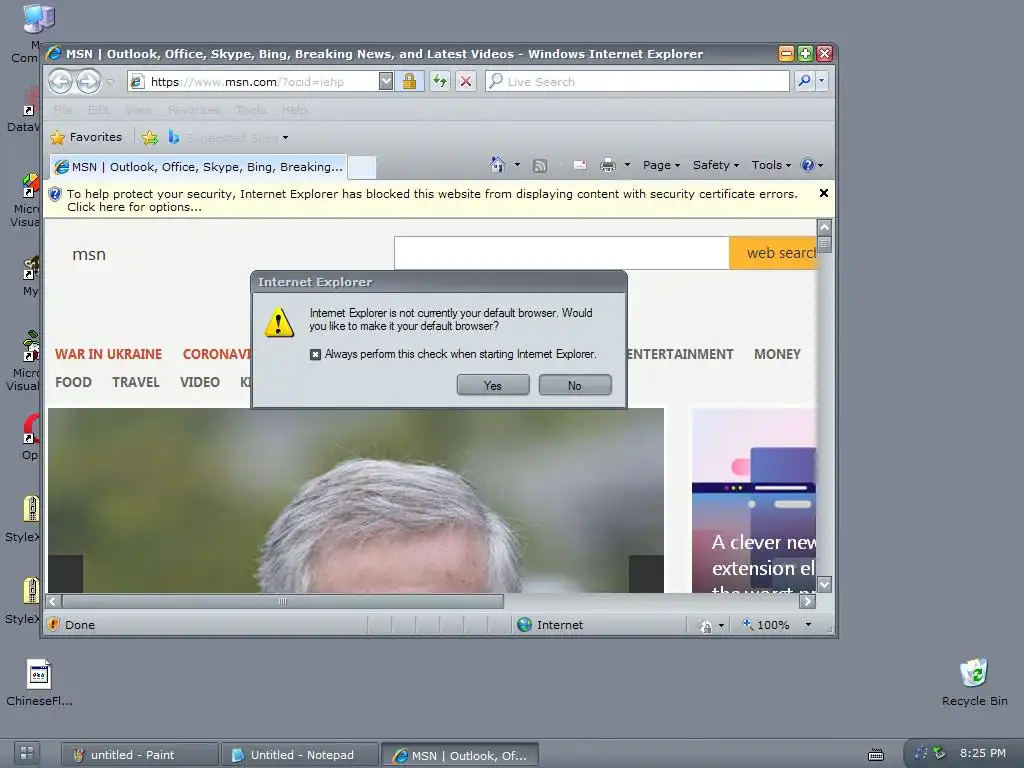Open the MONEY navigation link
Screen dimensions: 1024x768
777,354
